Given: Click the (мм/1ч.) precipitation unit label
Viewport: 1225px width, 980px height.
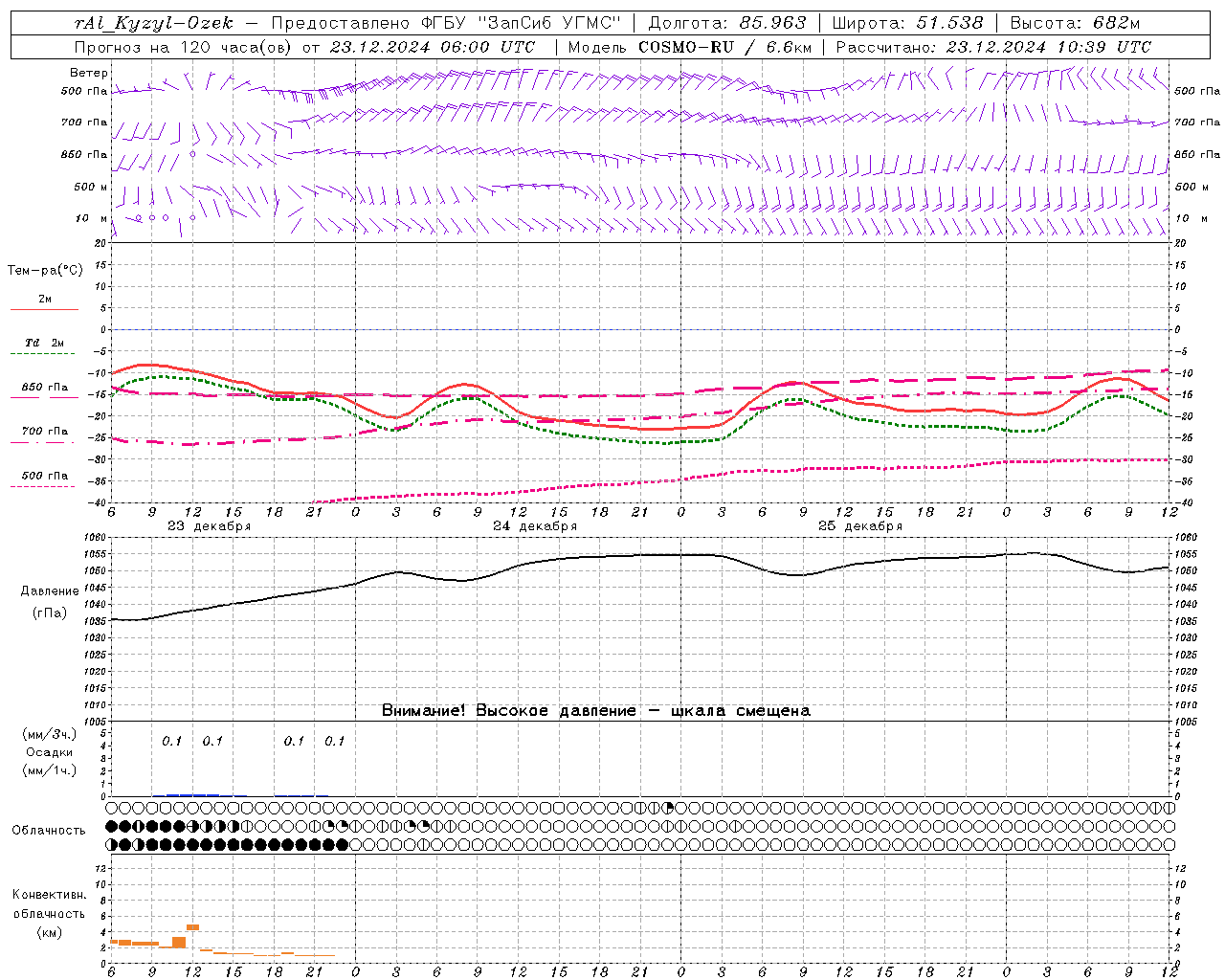Looking at the screenshot, I should tap(50, 770).
